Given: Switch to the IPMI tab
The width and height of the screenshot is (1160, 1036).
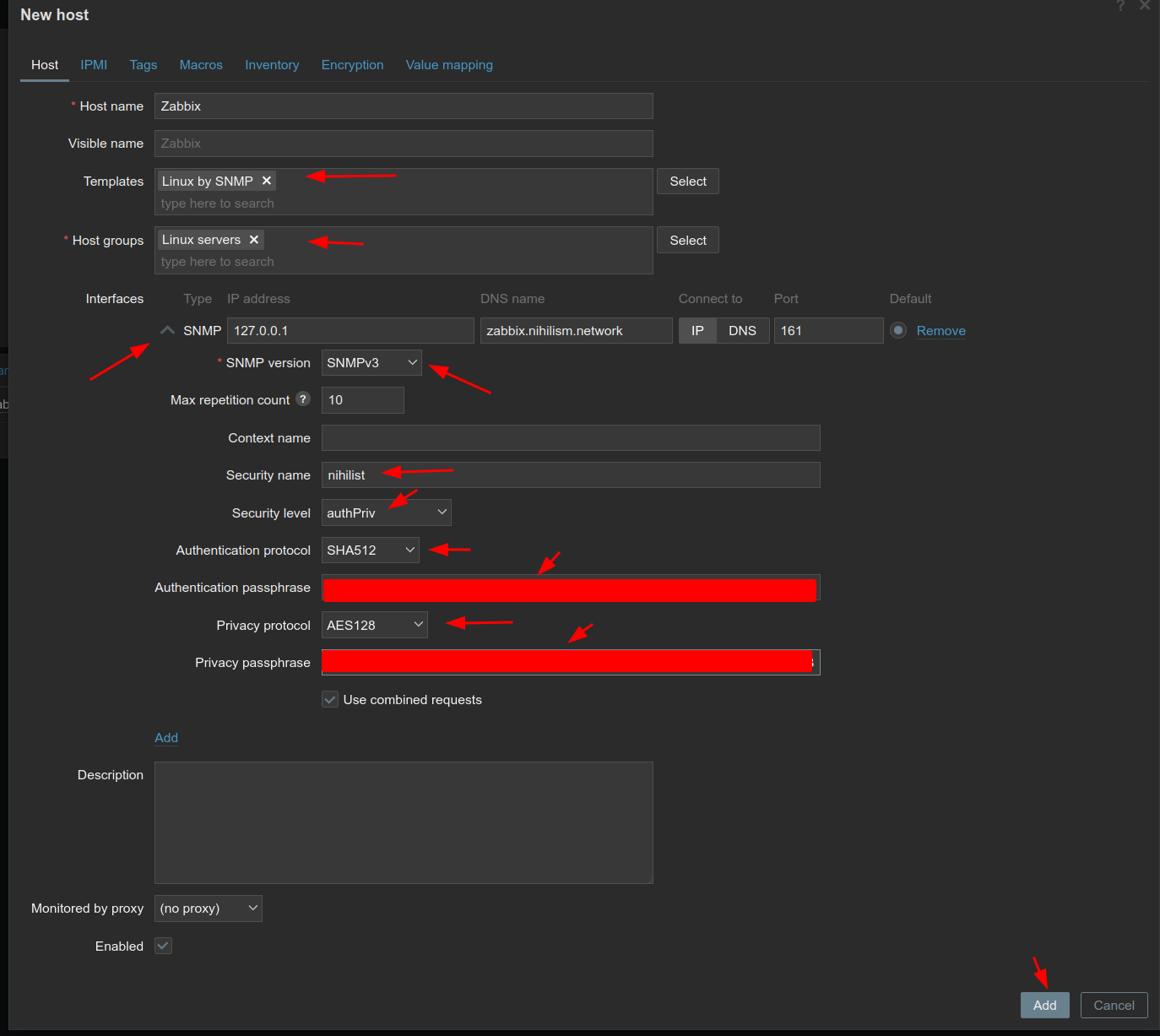Looking at the screenshot, I should [x=94, y=65].
